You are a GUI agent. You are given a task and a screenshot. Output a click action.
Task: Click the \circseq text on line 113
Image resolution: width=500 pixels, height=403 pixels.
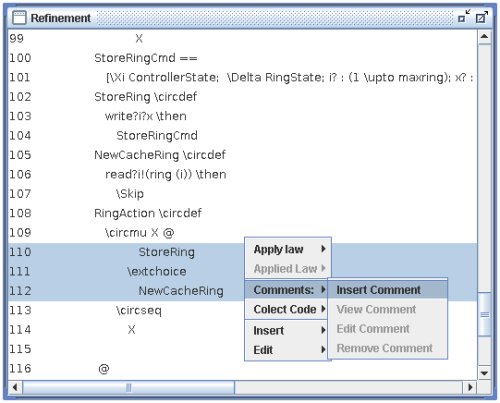139,311
